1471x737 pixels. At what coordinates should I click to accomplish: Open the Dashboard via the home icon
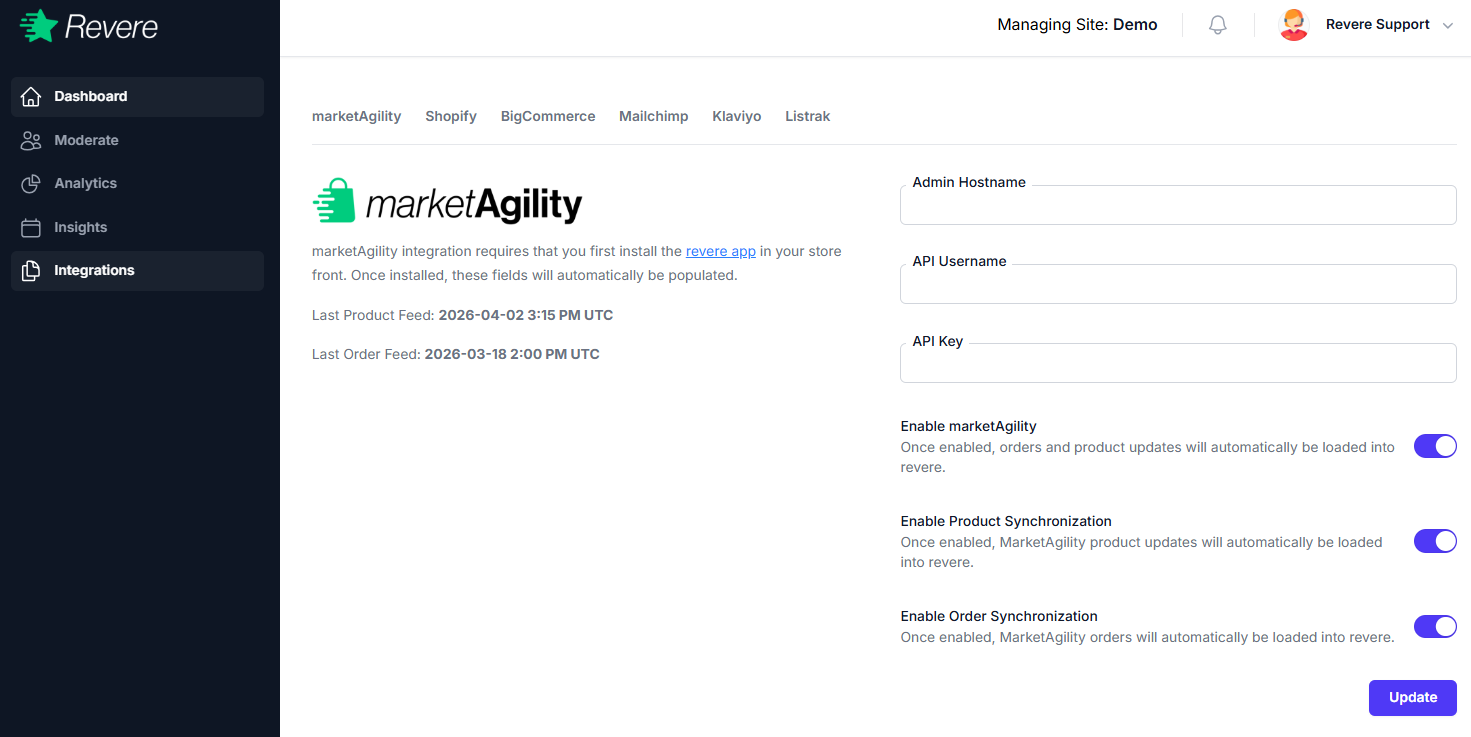[x=31, y=96]
